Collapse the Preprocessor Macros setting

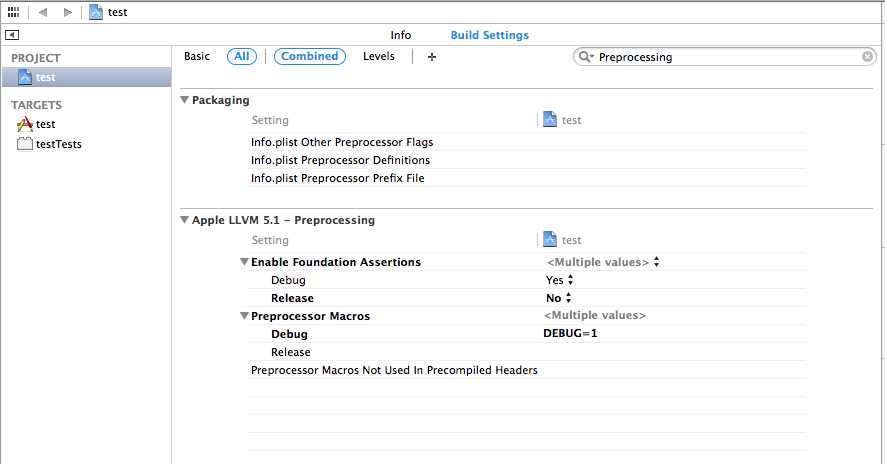point(244,316)
